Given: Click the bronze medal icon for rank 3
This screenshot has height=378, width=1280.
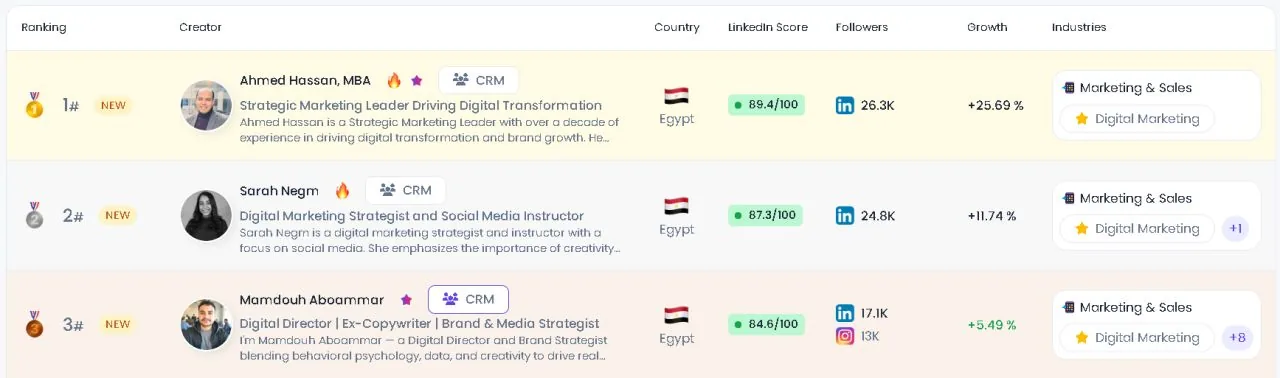Looking at the screenshot, I should point(34,324).
